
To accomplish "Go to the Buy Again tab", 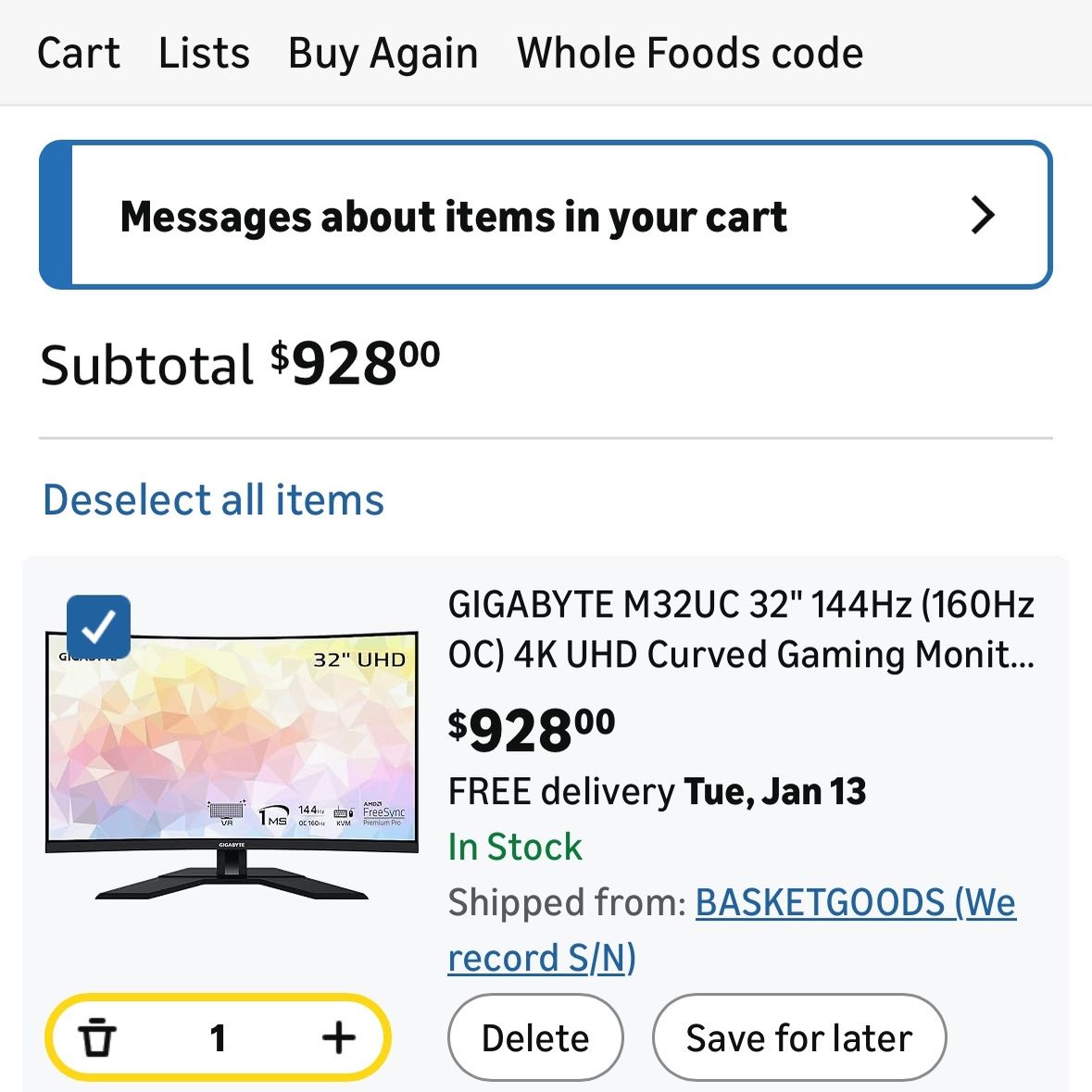I will click(383, 54).
